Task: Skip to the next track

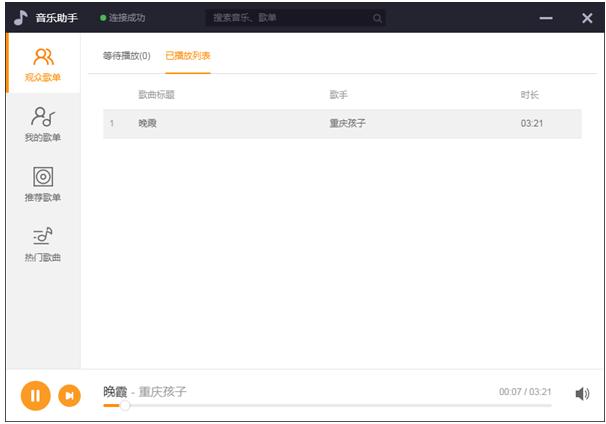Action: coord(70,395)
